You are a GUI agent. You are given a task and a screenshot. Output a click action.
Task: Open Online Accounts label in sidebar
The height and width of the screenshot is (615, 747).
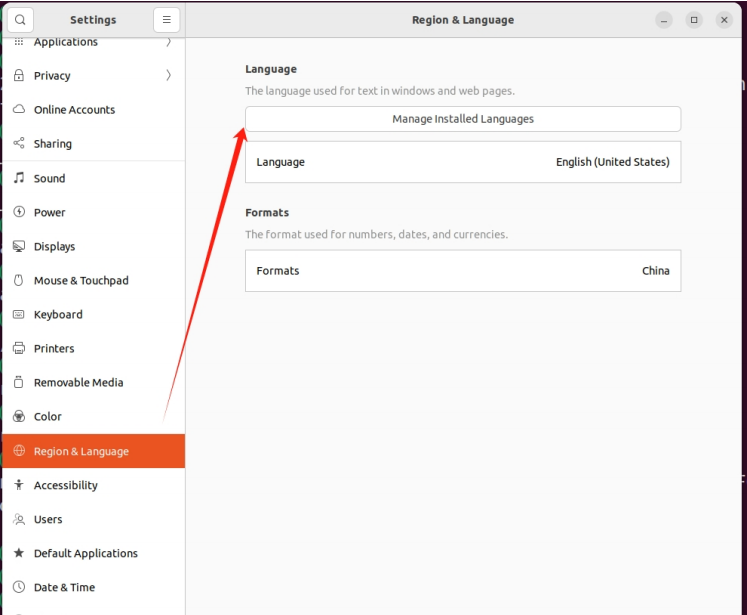tap(74, 110)
